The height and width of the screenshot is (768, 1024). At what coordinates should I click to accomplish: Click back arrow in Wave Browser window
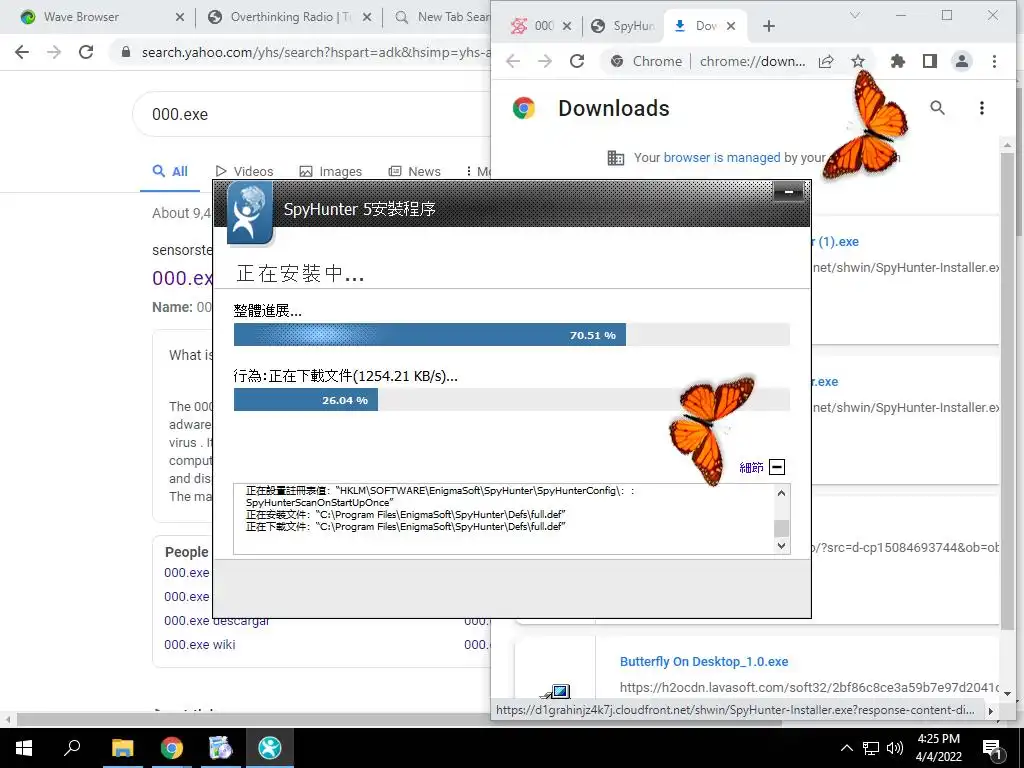22,52
